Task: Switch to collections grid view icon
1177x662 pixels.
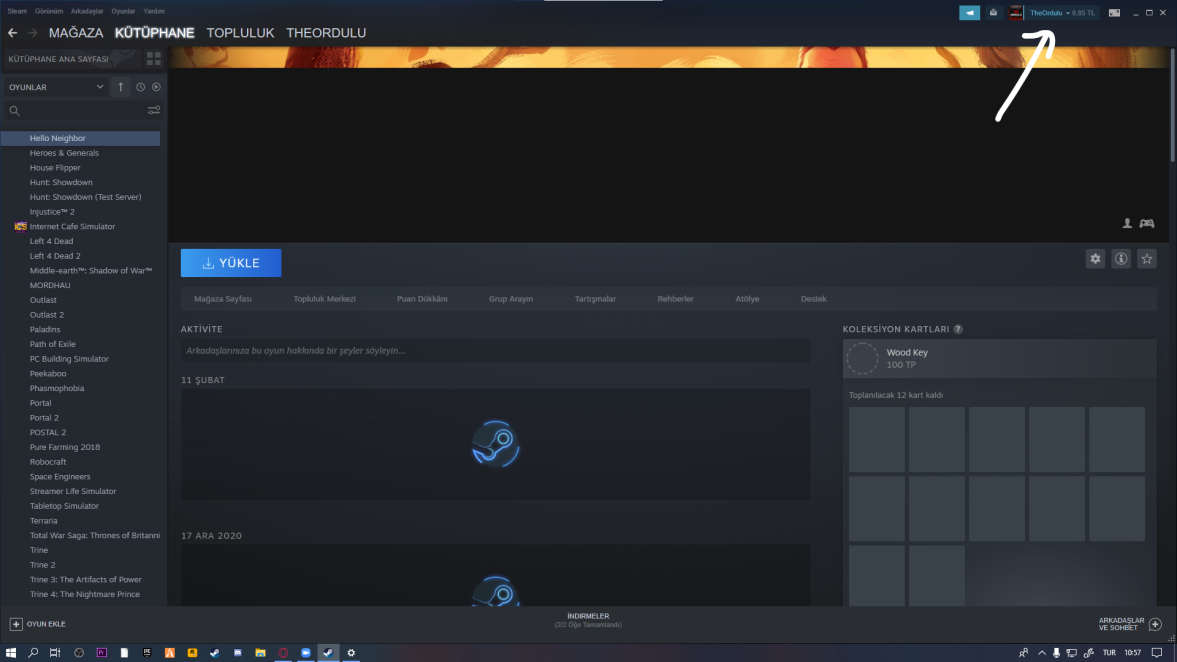Action: click(x=154, y=59)
